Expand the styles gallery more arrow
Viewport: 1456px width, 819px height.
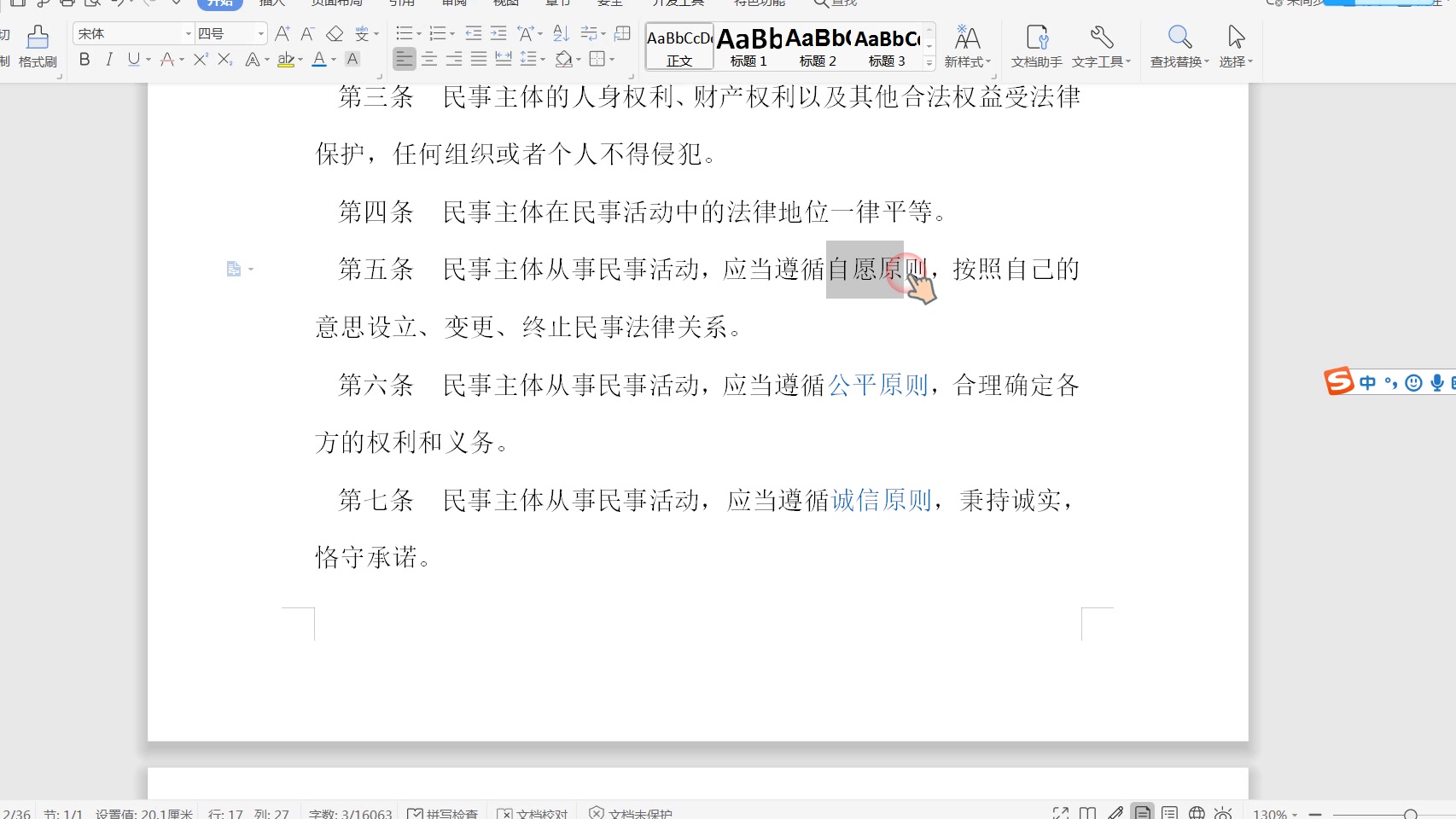[x=929, y=62]
